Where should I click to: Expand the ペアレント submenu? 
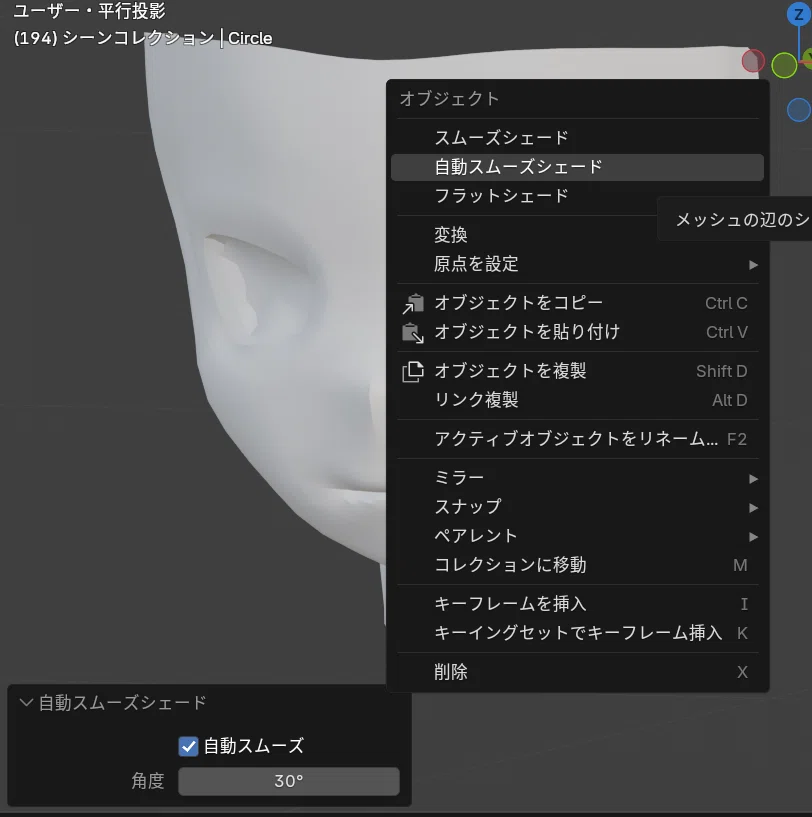click(577, 536)
